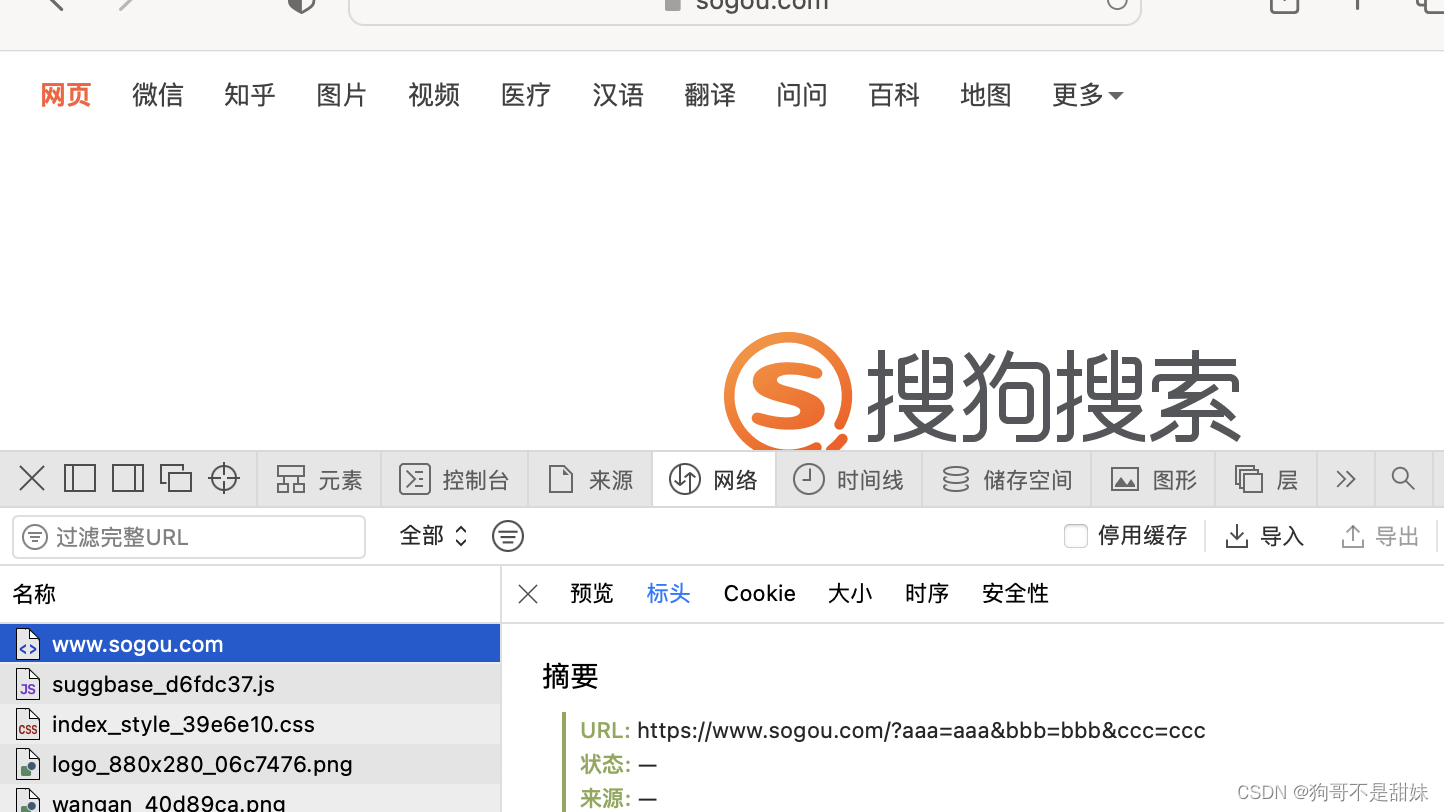Expand the 更多 dropdown menu

[x=1088, y=95]
